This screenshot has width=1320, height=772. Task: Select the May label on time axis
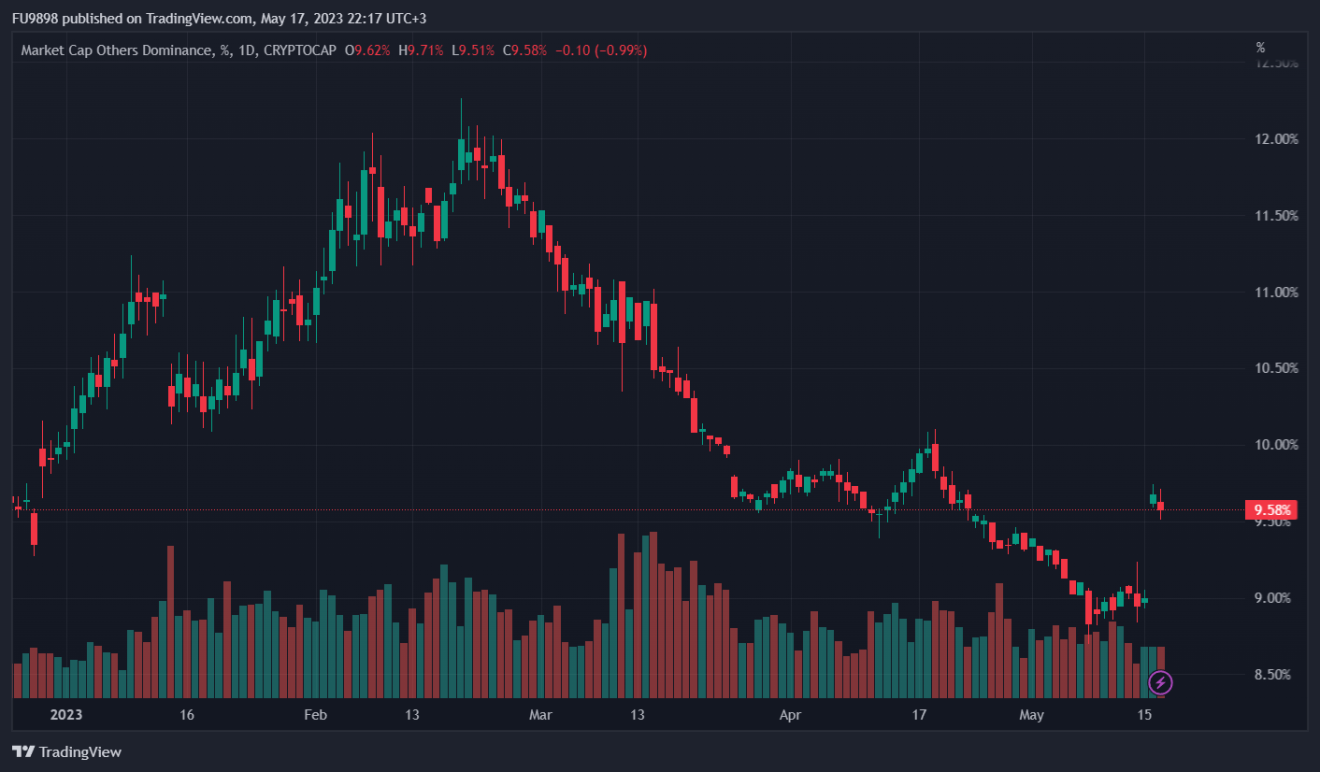tap(1031, 715)
